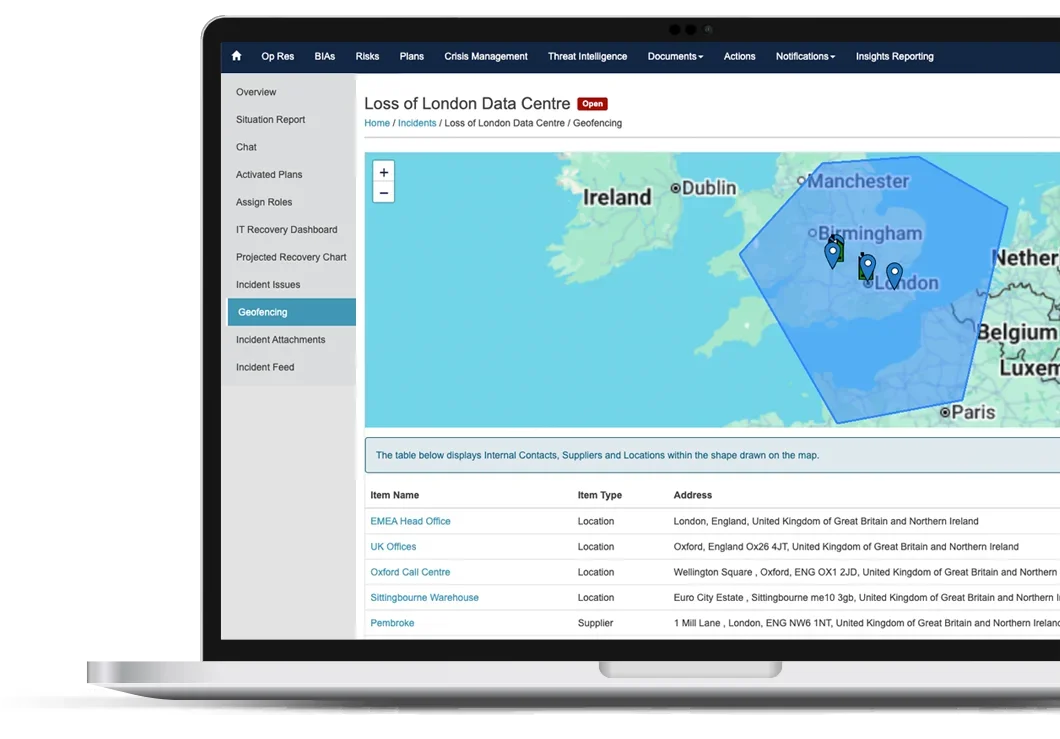Viewport: 1060px width, 739px height.
Task: Switch to Crisis Management
Action: [486, 56]
